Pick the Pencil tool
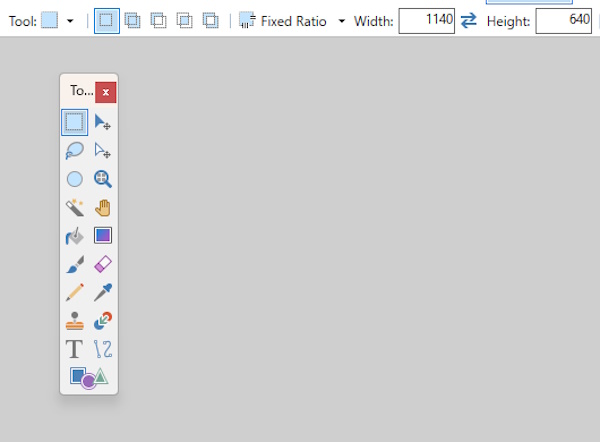Image resolution: width=600 pixels, height=442 pixels. click(x=74, y=293)
